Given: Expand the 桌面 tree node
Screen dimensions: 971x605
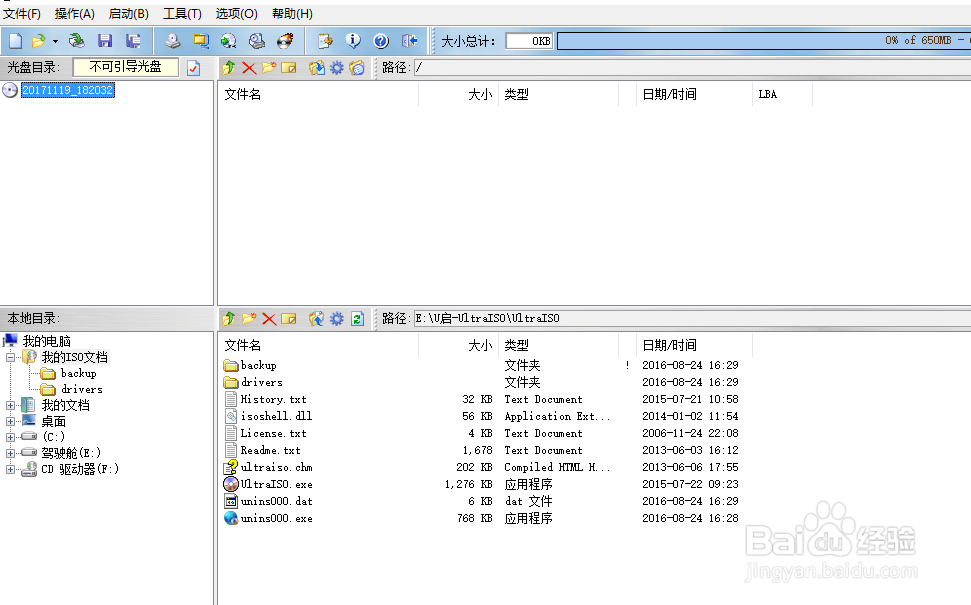Looking at the screenshot, I should [11, 422].
